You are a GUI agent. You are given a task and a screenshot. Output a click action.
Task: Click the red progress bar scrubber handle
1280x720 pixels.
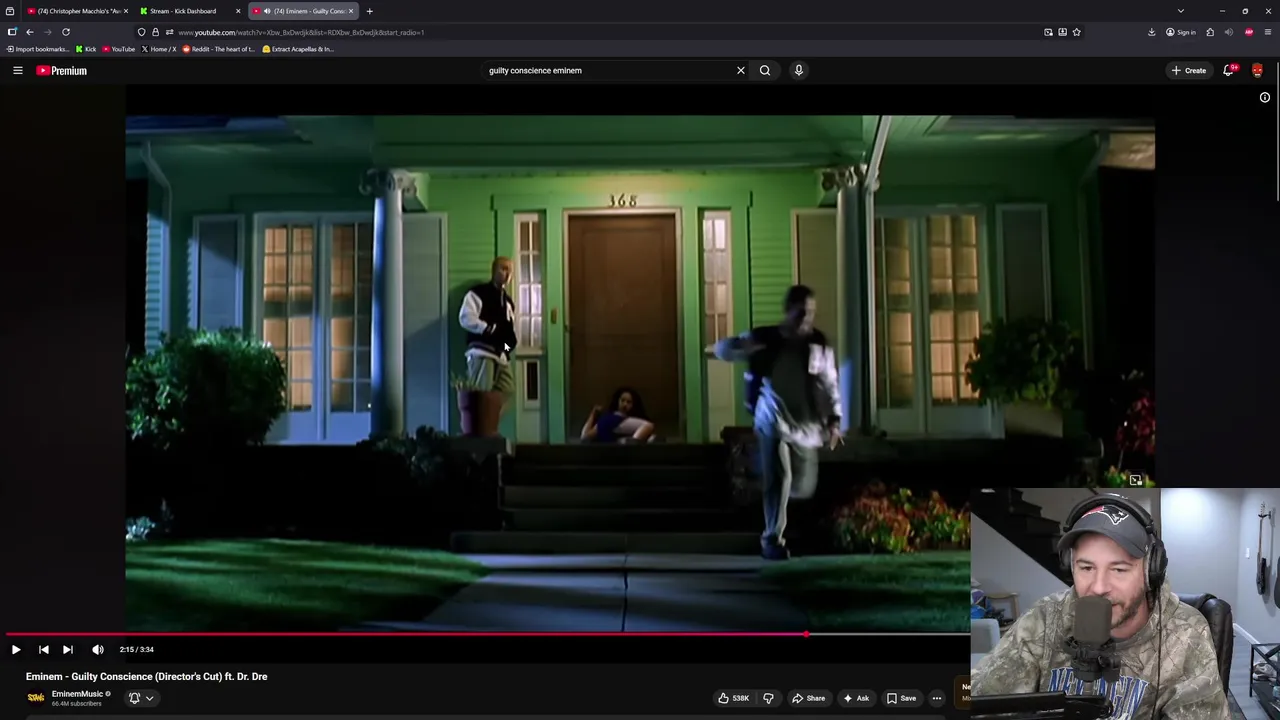[x=806, y=634]
